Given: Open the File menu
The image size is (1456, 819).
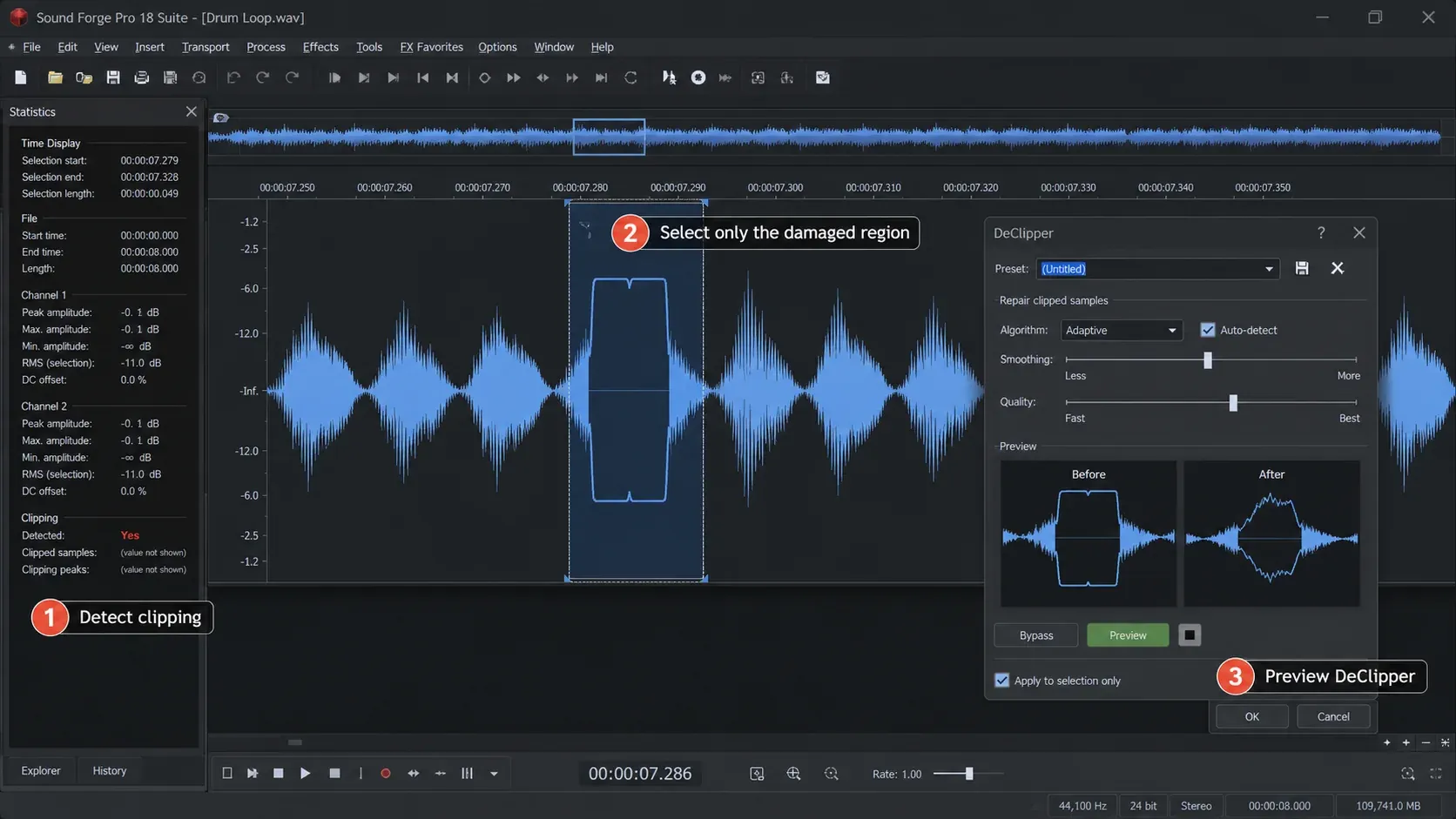Looking at the screenshot, I should coord(31,47).
